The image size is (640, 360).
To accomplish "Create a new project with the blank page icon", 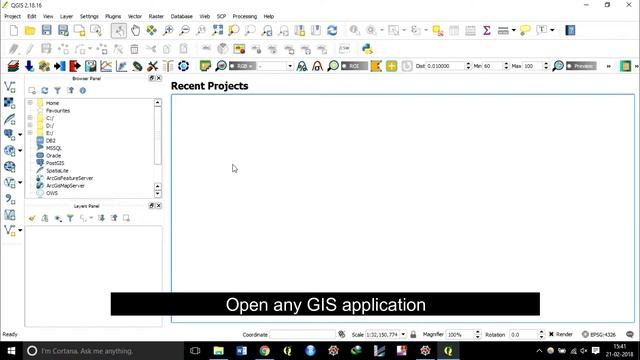I will click(x=14, y=31).
